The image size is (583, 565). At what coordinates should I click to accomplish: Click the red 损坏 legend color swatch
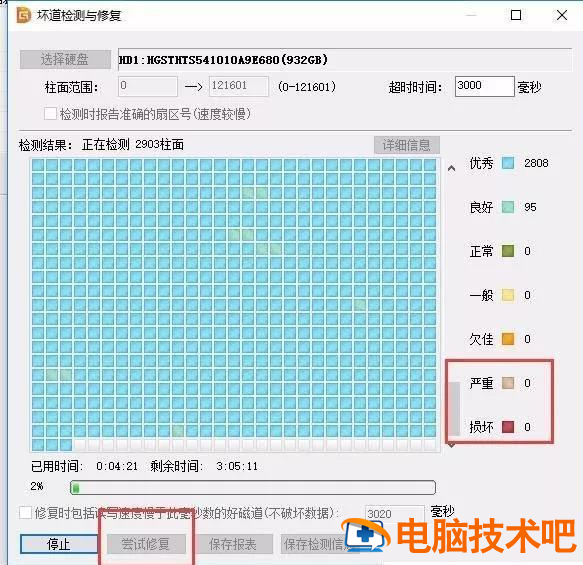pos(508,427)
